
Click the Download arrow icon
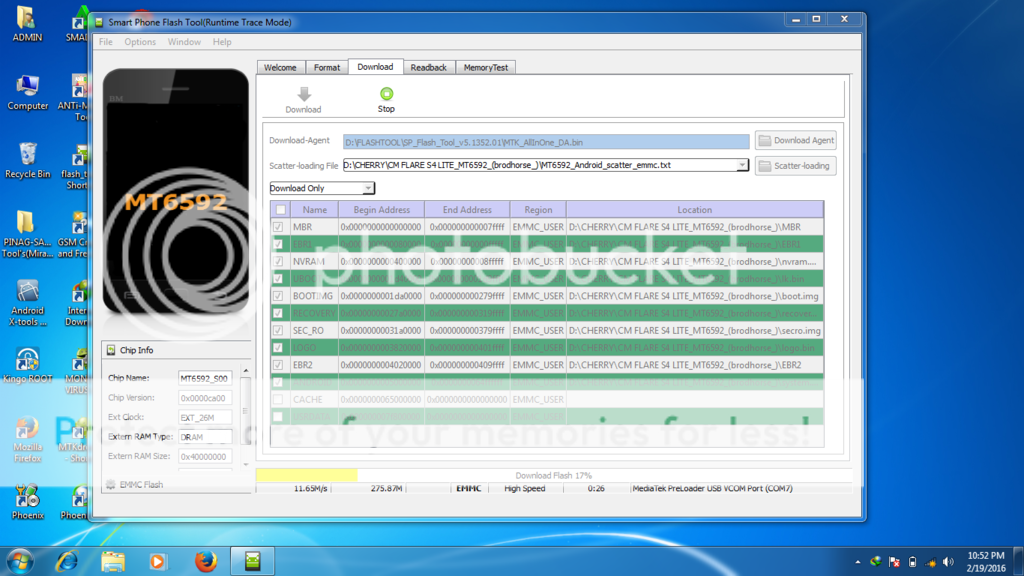[x=303, y=94]
